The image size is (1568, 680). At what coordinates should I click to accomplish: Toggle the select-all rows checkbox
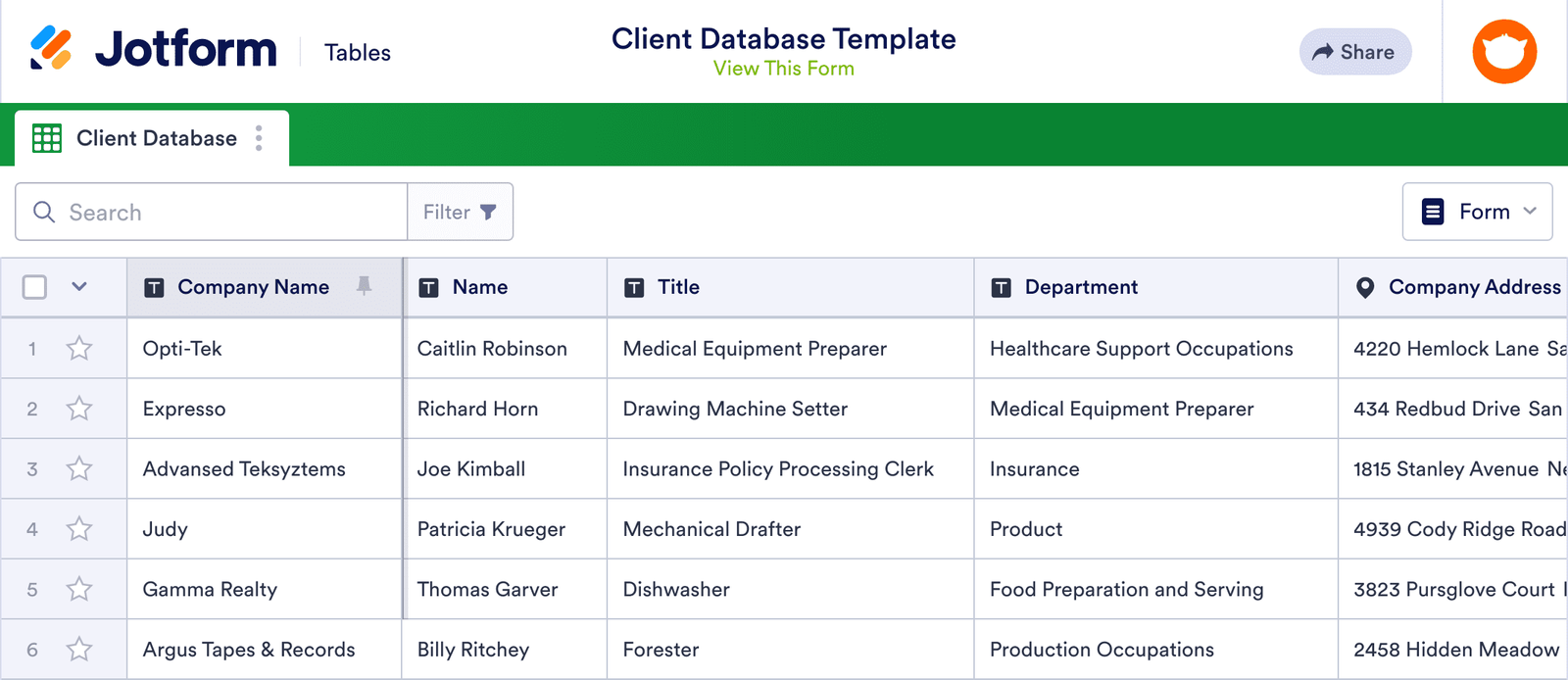point(34,287)
